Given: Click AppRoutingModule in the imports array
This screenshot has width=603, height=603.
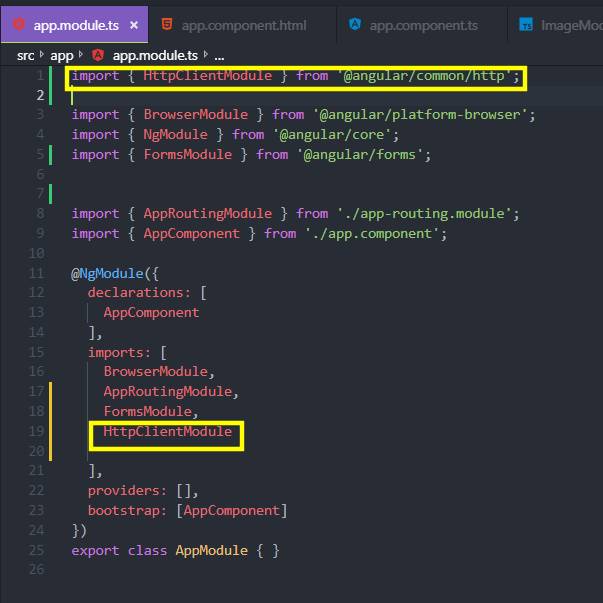Looking at the screenshot, I should coord(168,392).
